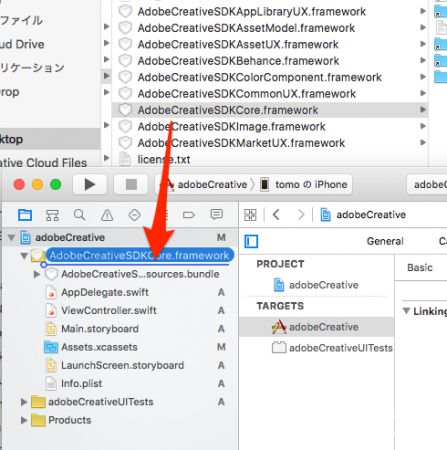
Task: Expand the AdobeCreativeS...sources.bundle item
Action: 37,274
